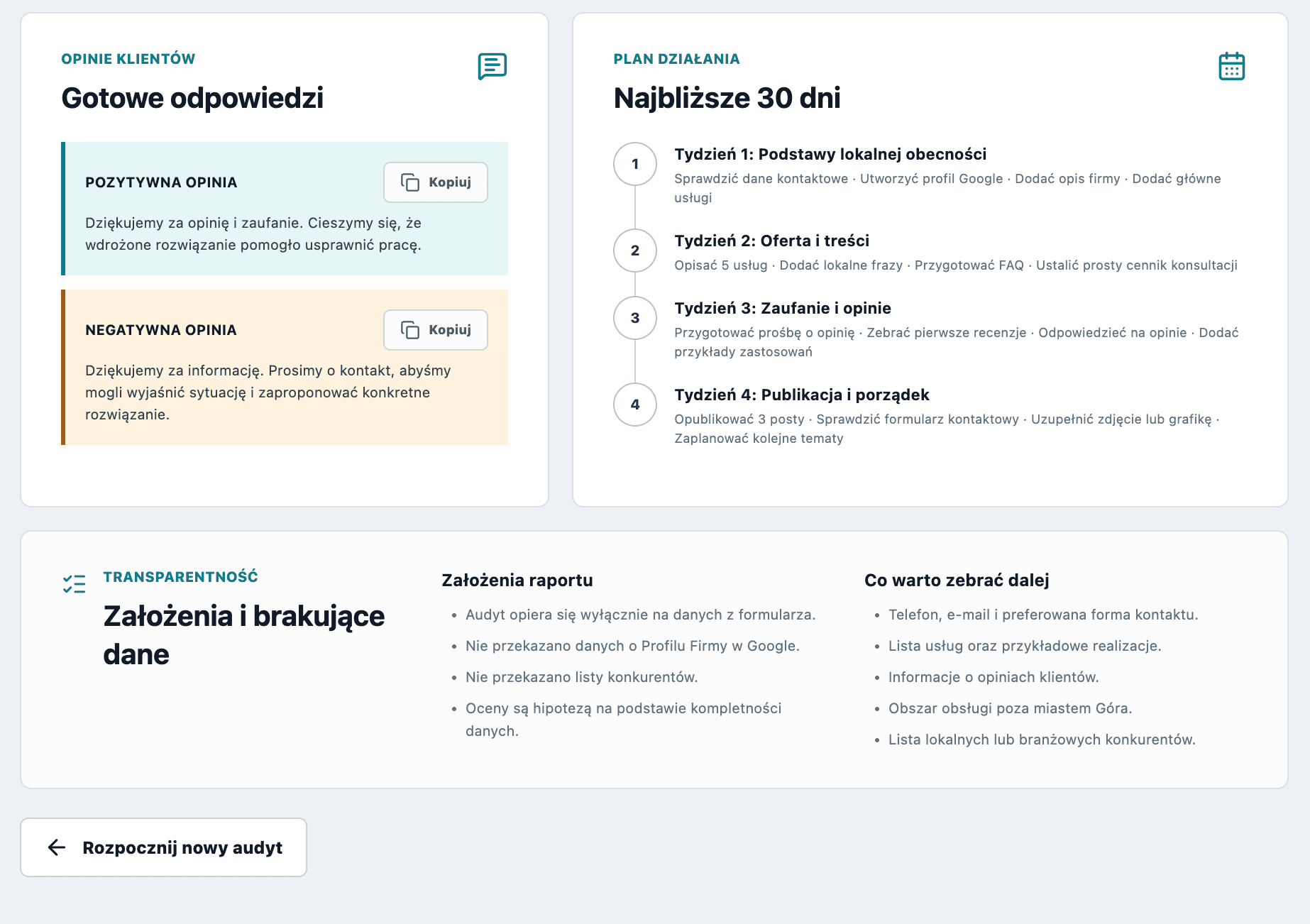1310x924 pixels.
Task: Click bullet Audyt opiera się wyłącznie na danych
Action: [641, 615]
